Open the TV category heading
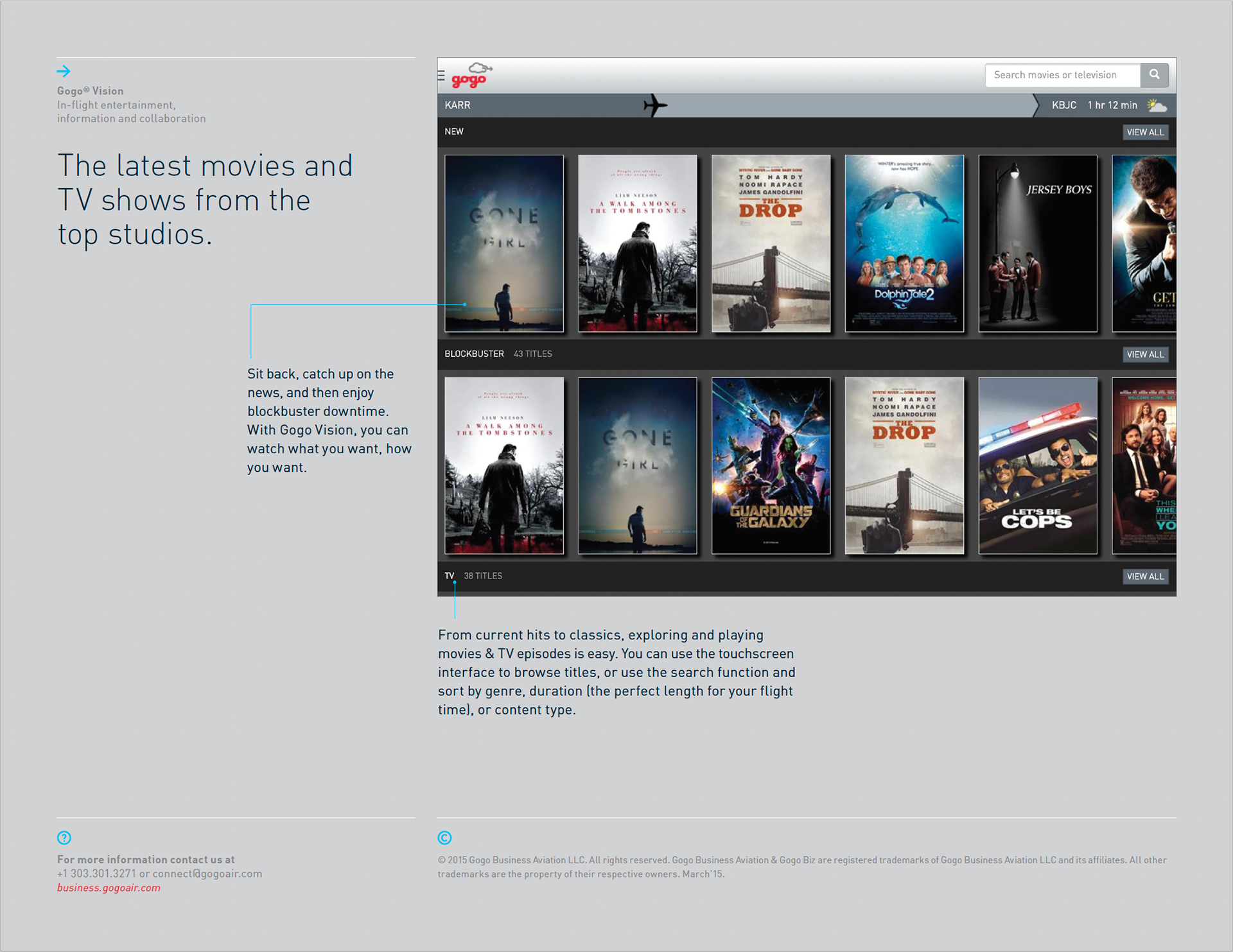This screenshot has height=952, width=1233. pyautogui.click(x=450, y=576)
